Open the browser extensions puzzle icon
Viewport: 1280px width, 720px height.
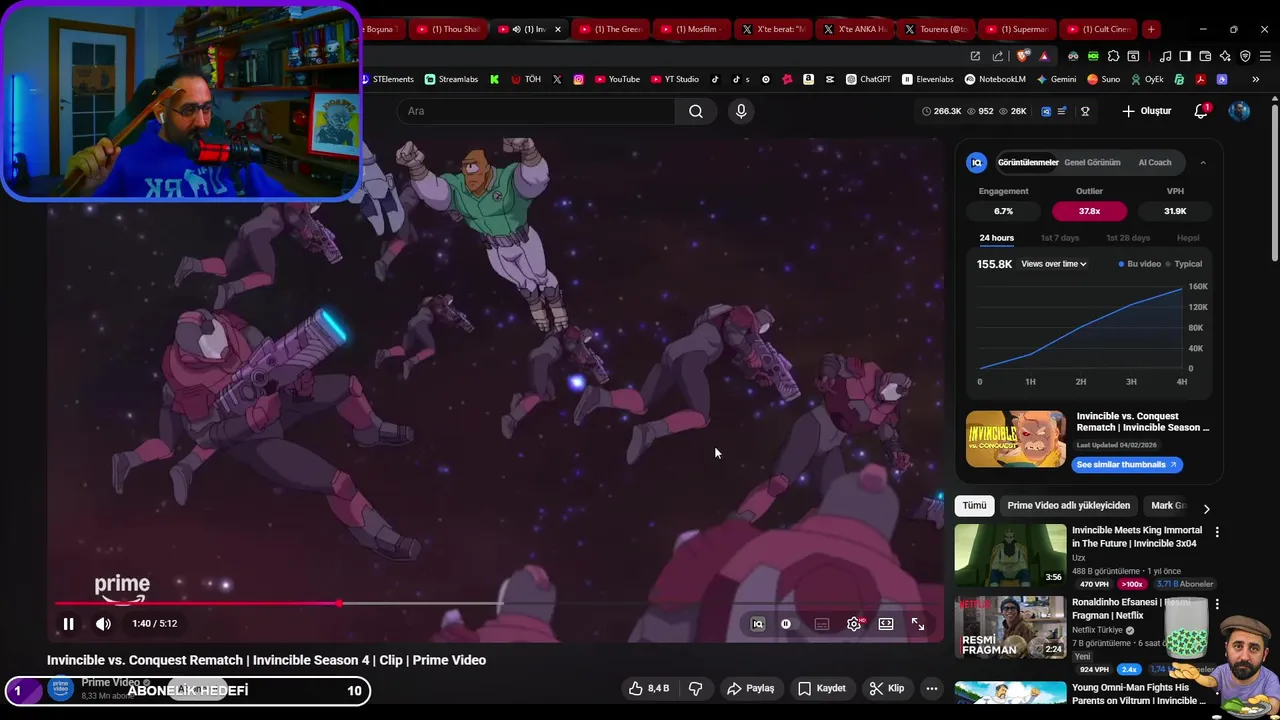pos(1113,56)
